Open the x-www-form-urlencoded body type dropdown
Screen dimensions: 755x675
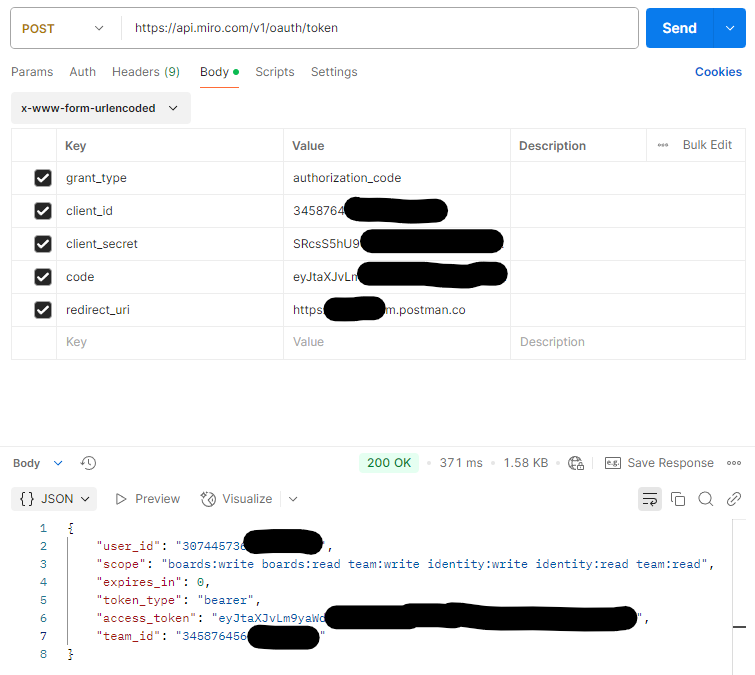click(101, 108)
